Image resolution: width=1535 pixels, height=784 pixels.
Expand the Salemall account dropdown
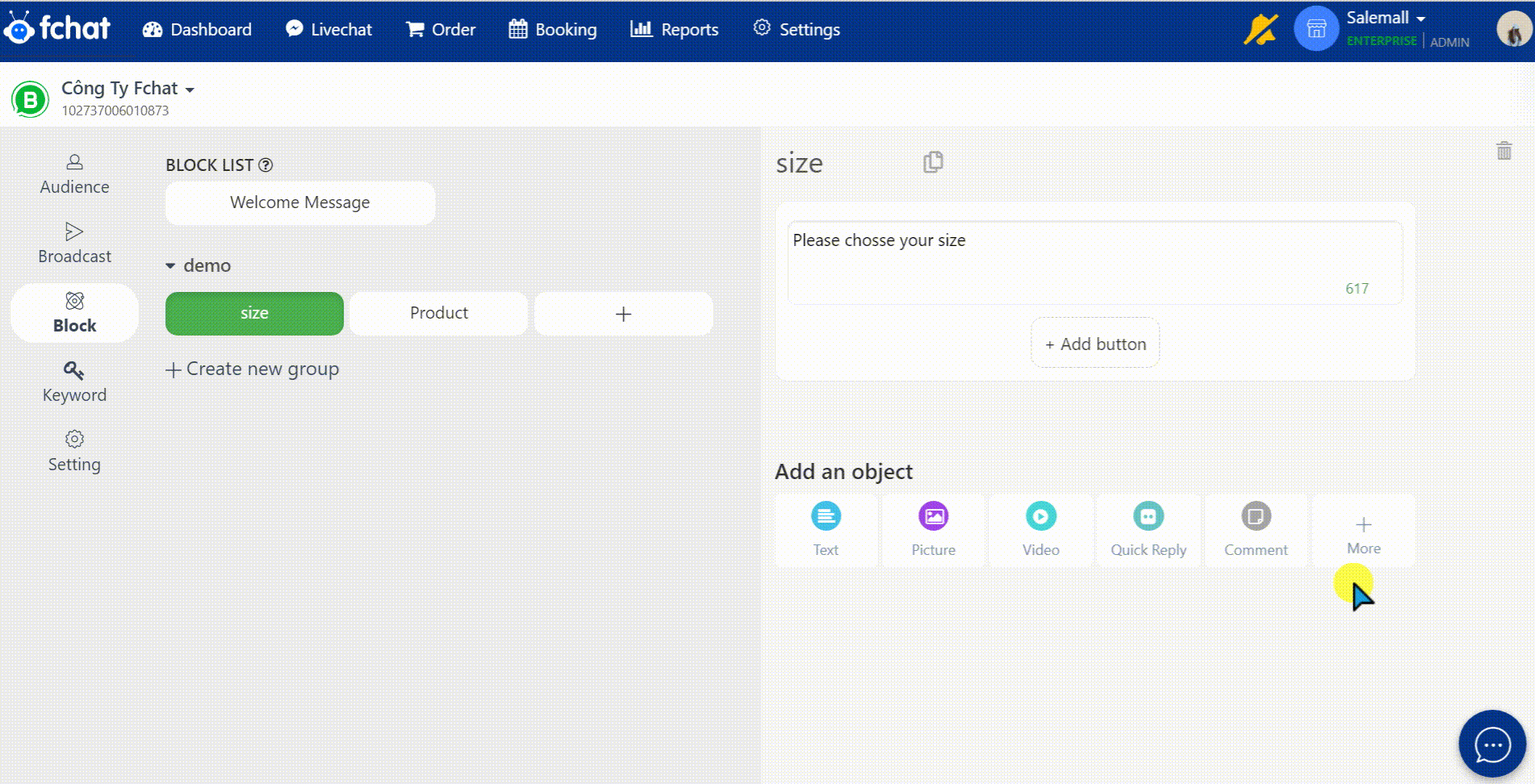click(1386, 18)
